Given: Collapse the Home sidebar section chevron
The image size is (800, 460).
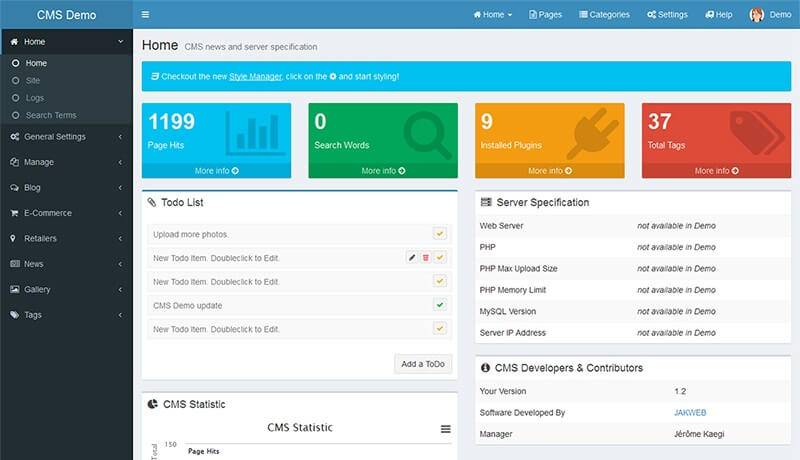Looking at the screenshot, I should (121, 42).
